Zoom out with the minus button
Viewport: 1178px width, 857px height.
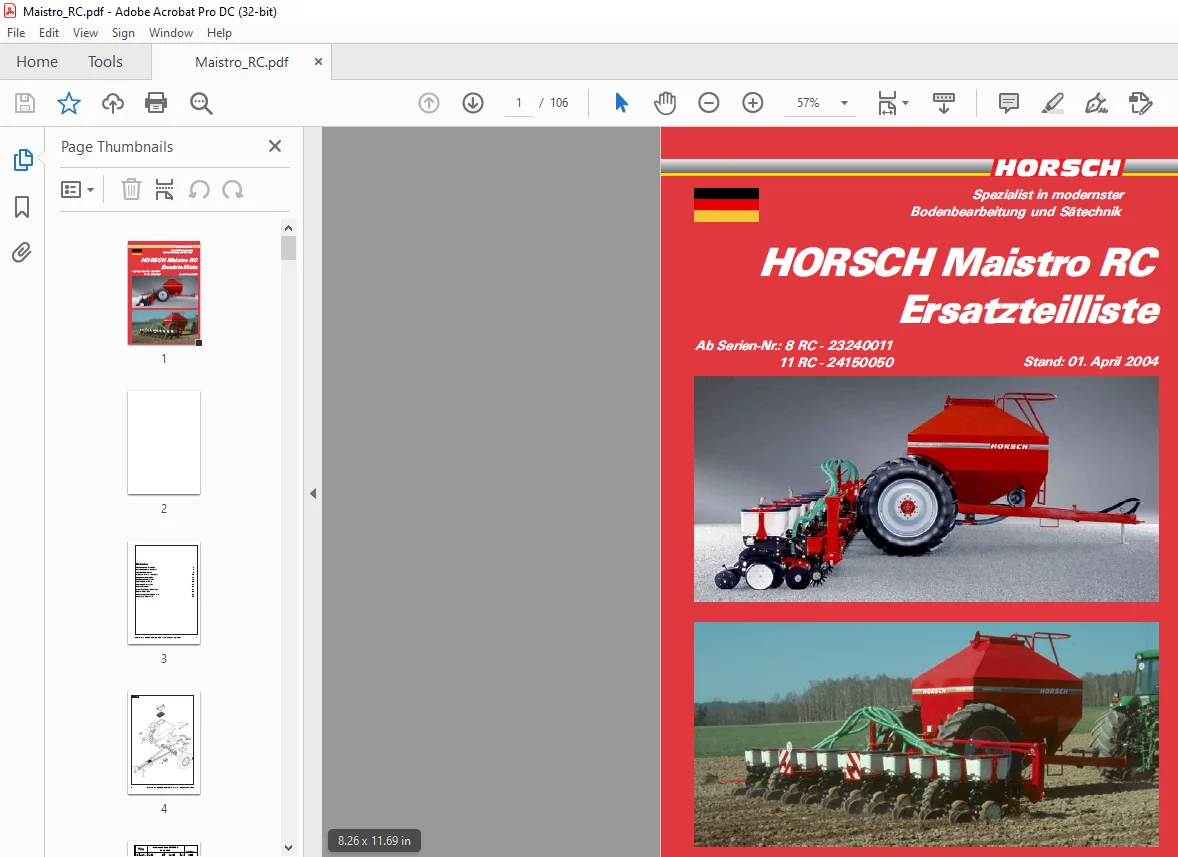708,103
